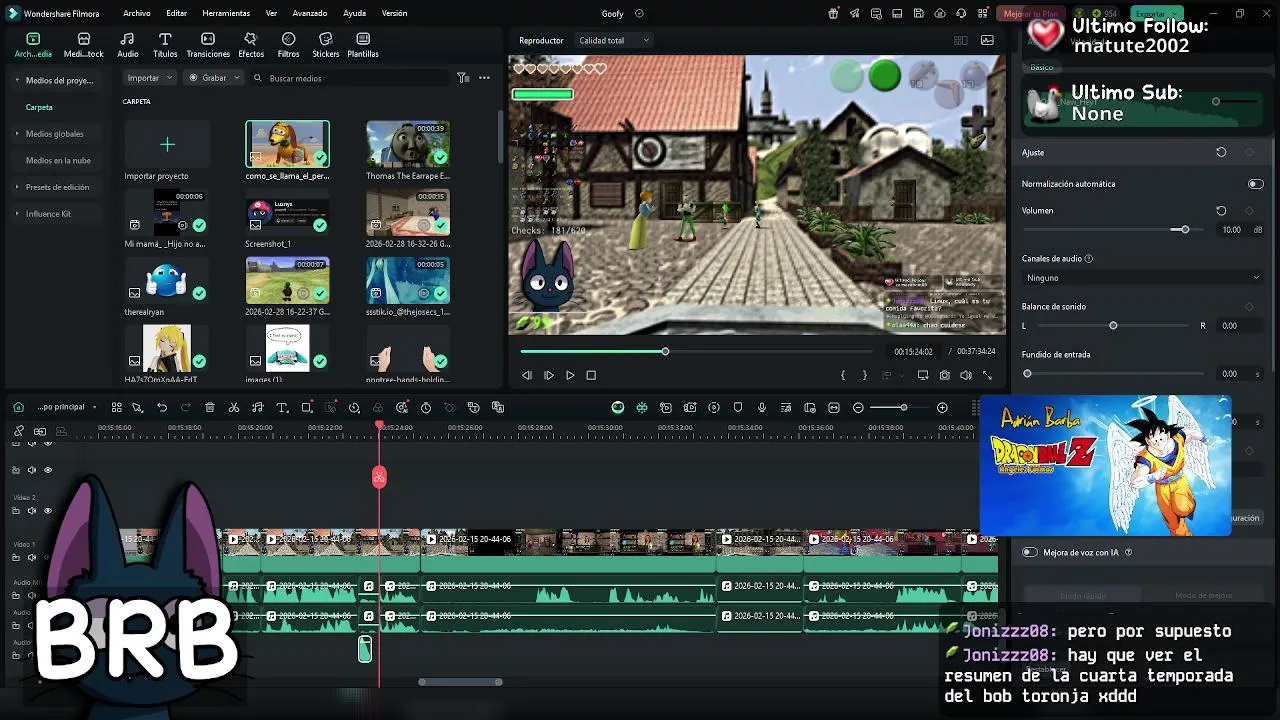Click the Importar proyecto plus tile
Image resolution: width=1280 pixels, height=720 pixels.
[167, 144]
